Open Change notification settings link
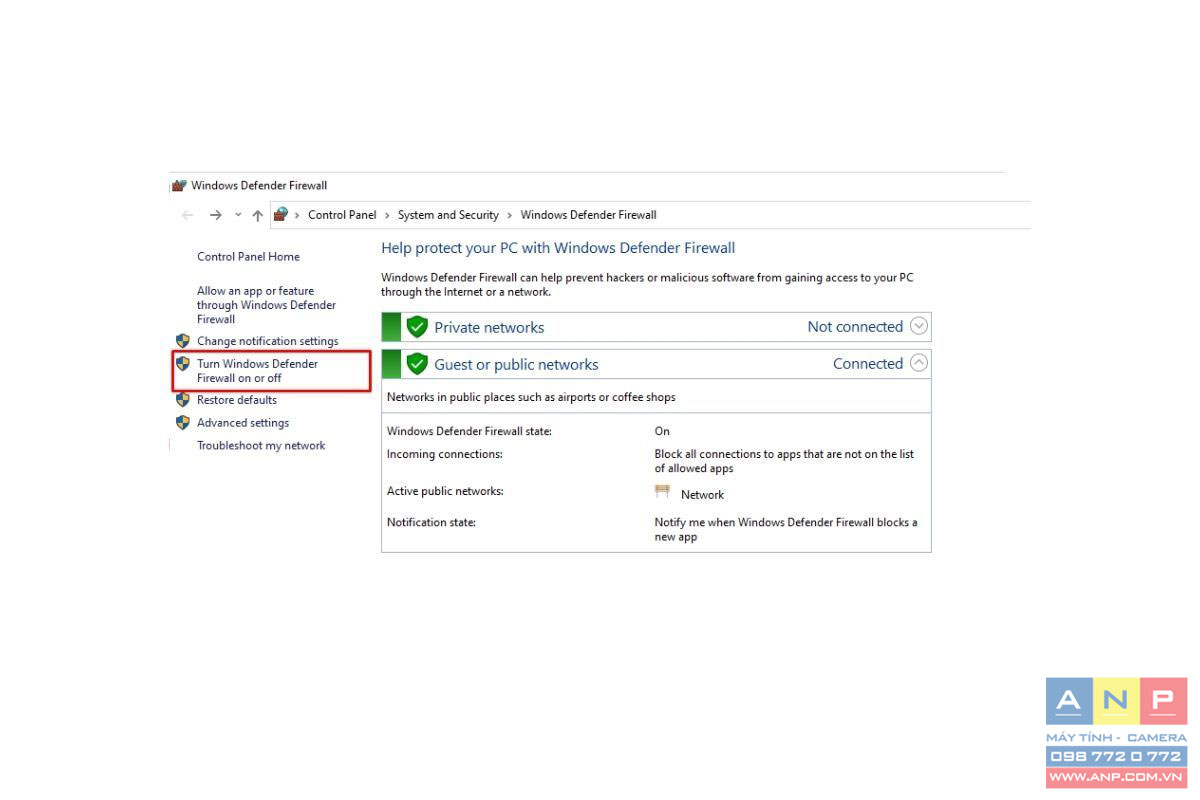This screenshot has width=1200, height=800. pyautogui.click(x=268, y=341)
